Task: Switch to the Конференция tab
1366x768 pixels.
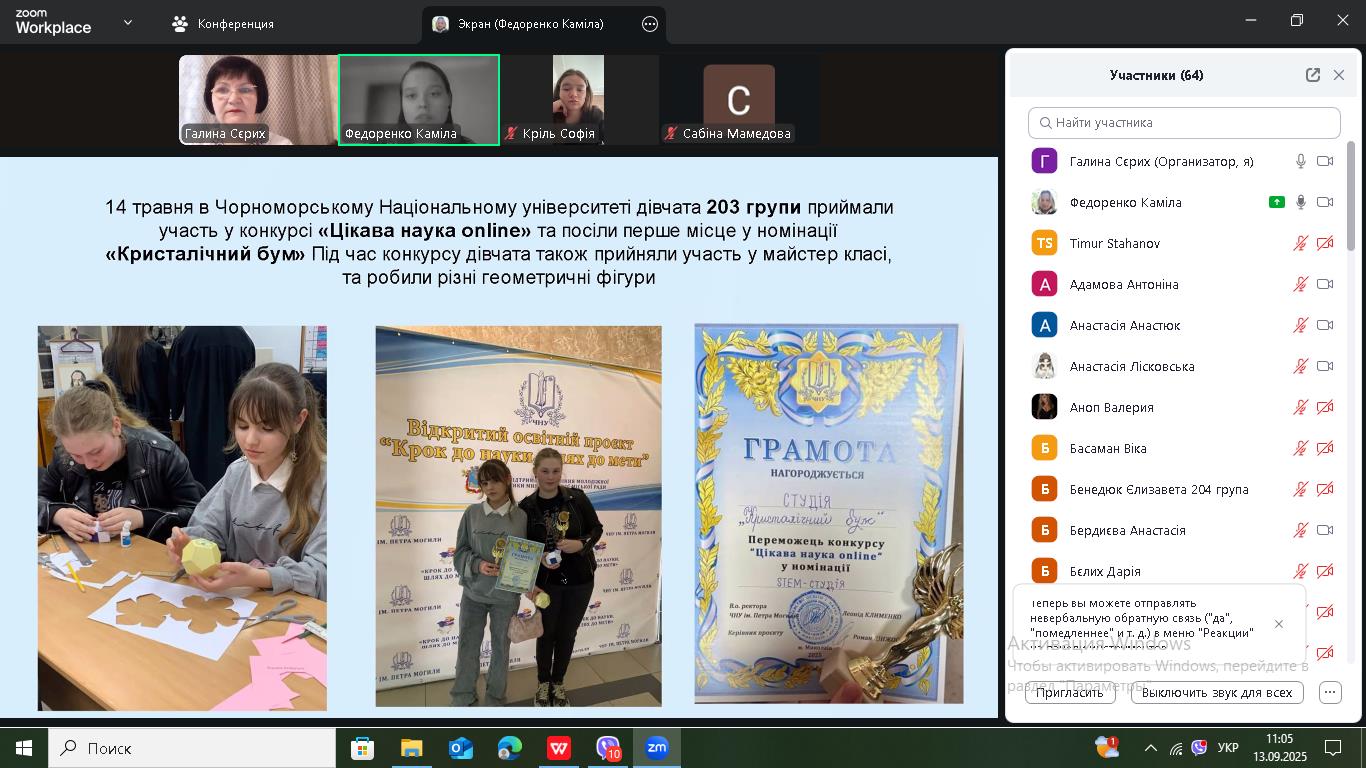Action: [x=224, y=24]
